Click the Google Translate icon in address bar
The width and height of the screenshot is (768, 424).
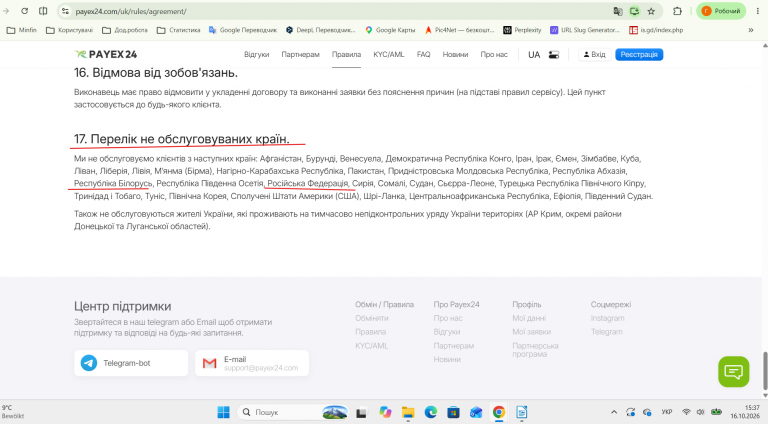(618, 11)
